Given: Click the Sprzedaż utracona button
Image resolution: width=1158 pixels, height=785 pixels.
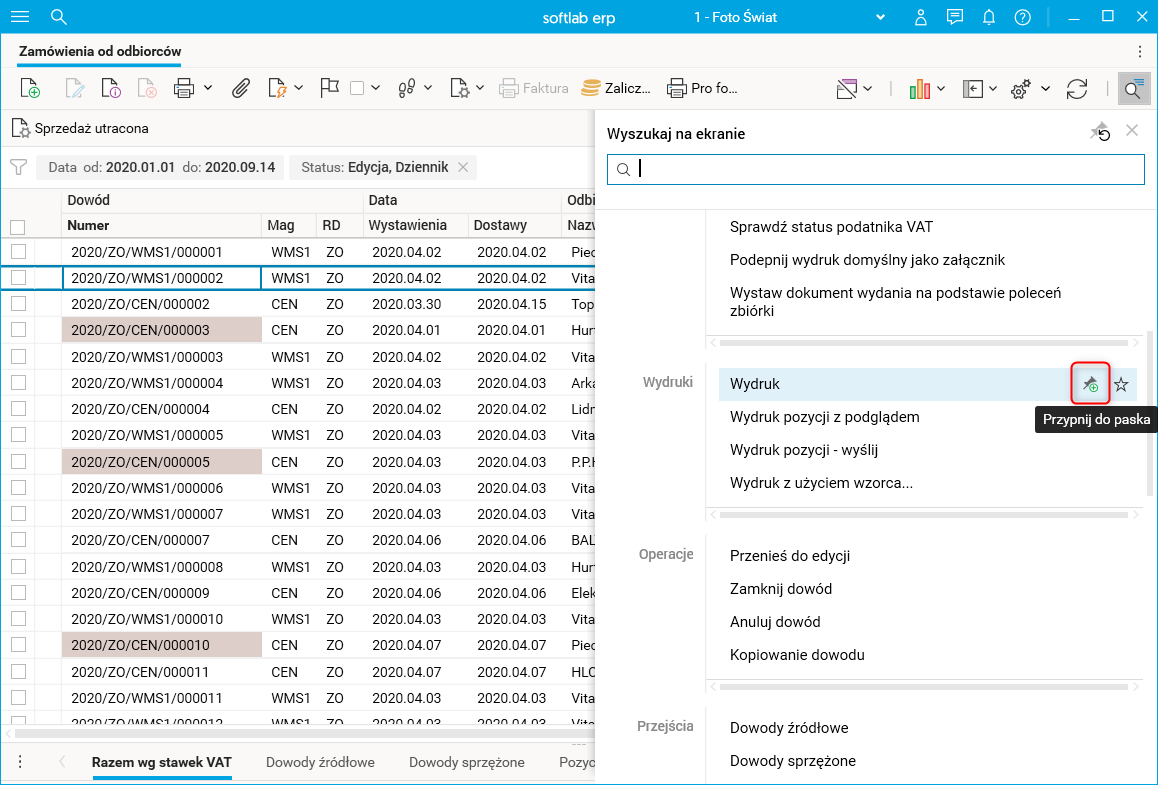Looking at the screenshot, I should 81,129.
